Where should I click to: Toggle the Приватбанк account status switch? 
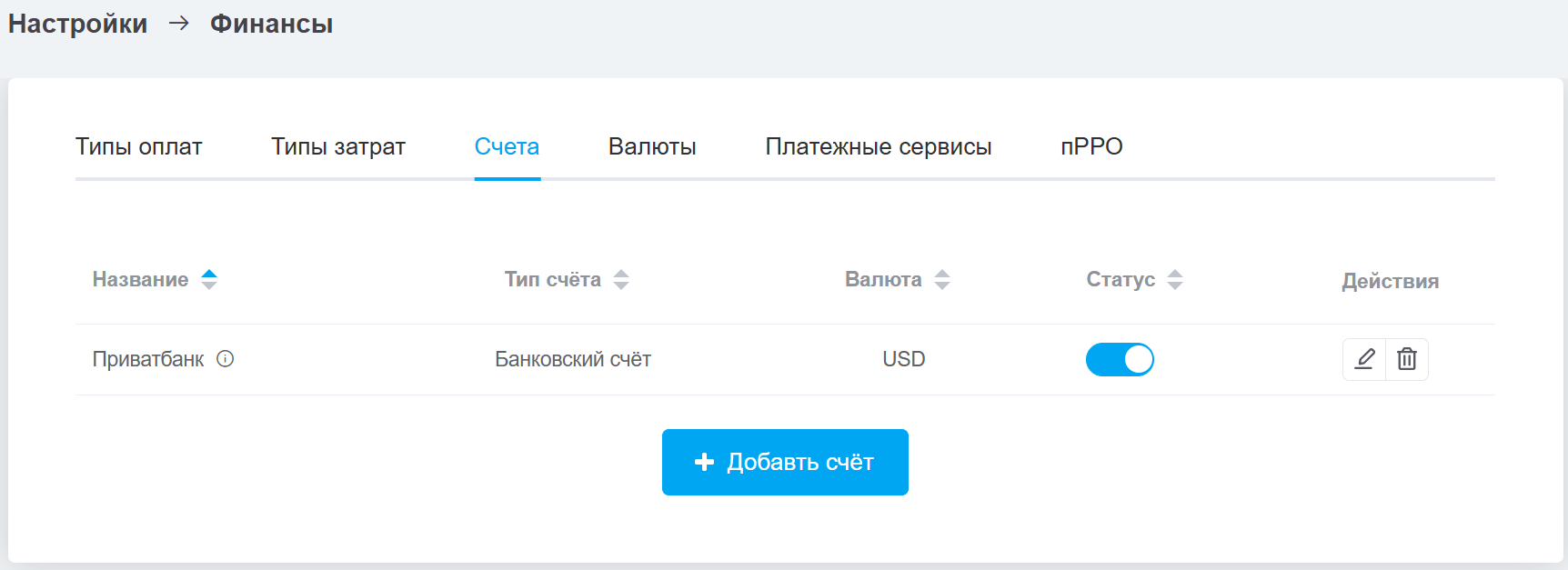coord(1120,359)
